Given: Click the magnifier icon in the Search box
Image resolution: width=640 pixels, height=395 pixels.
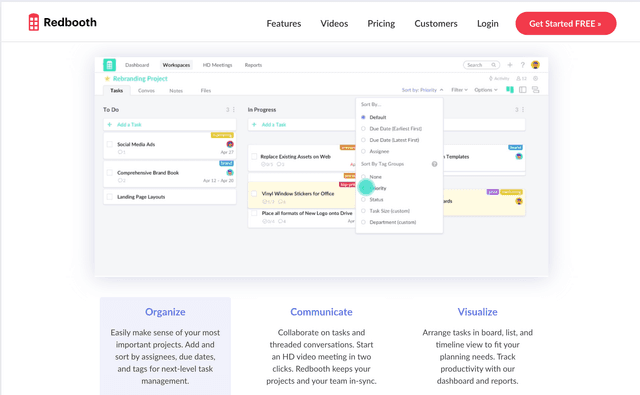Looking at the screenshot, I should (493, 65).
